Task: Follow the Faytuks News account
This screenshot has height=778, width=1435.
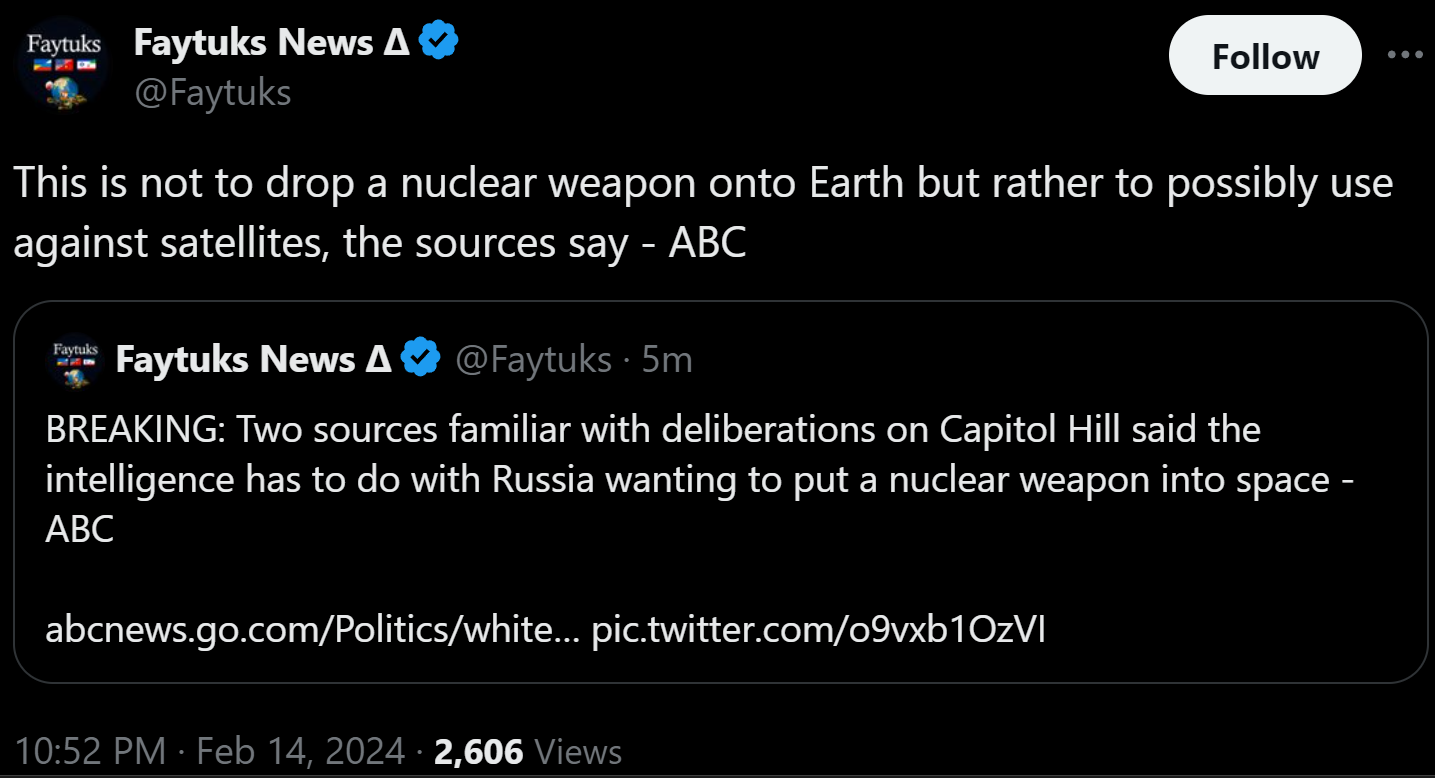Action: point(1264,56)
